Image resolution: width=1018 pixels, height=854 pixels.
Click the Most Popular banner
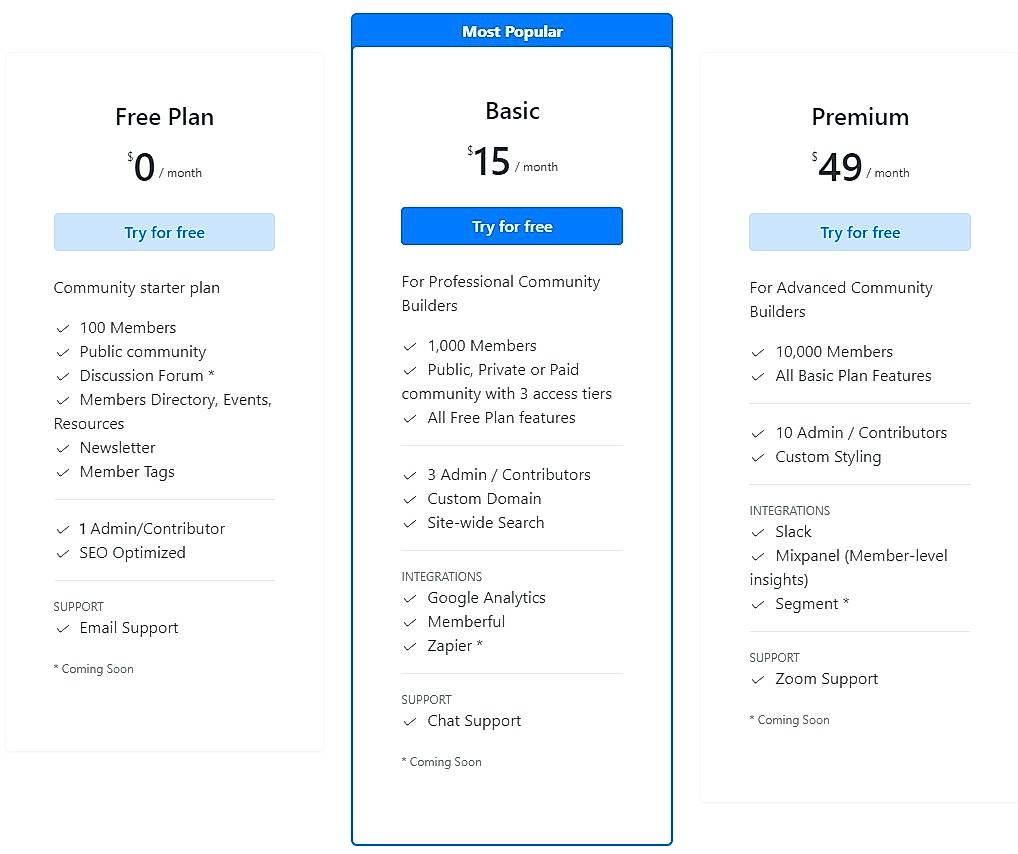click(512, 31)
